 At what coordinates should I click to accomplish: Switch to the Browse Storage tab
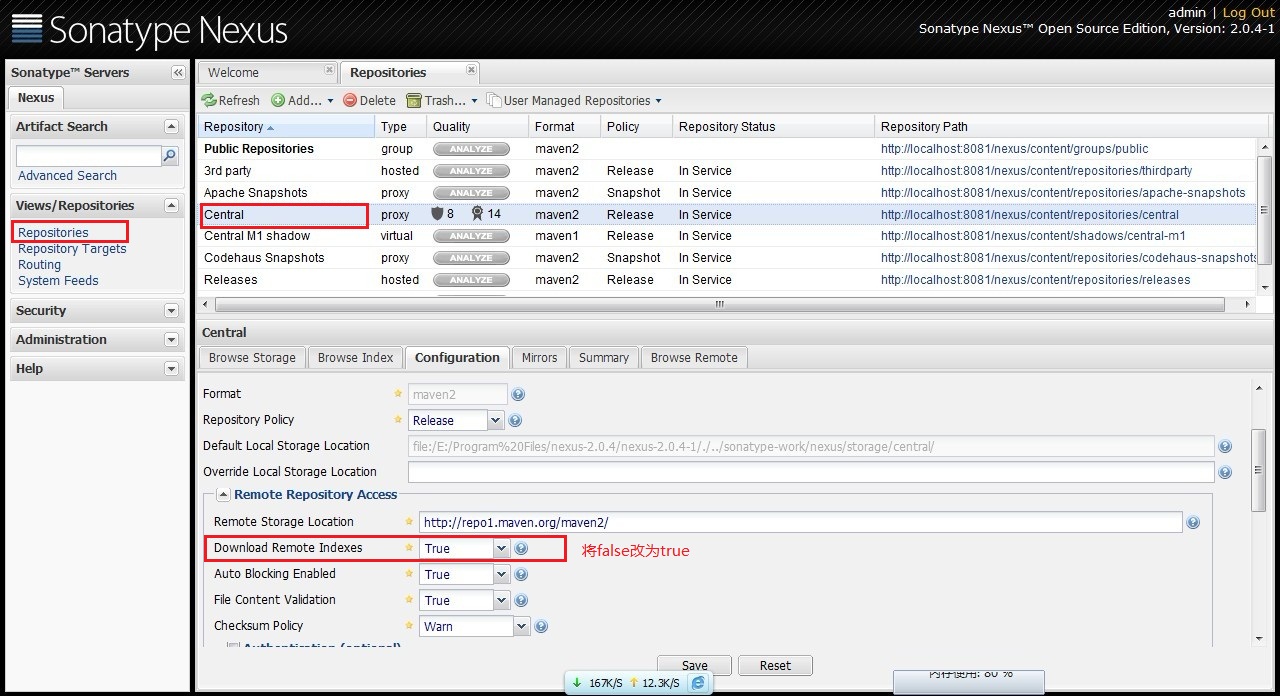point(252,358)
